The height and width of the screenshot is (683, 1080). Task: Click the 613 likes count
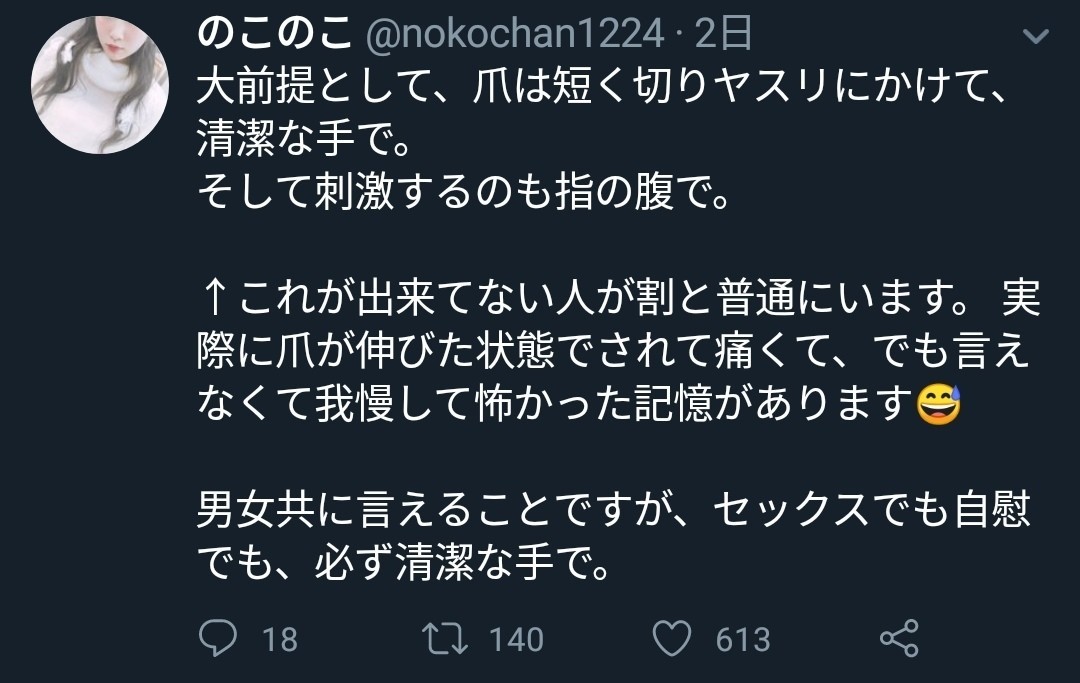(743, 639)
